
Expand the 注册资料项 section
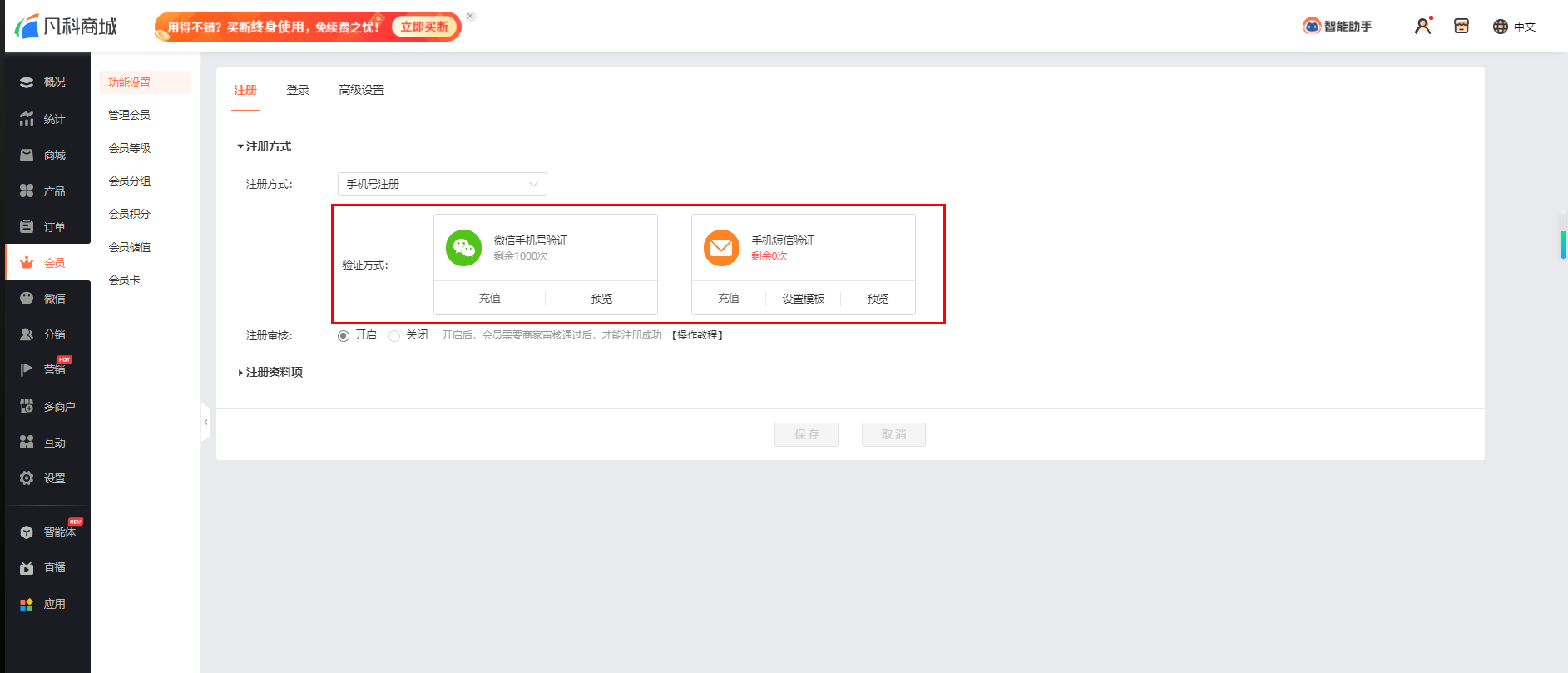tap(270, 372)
